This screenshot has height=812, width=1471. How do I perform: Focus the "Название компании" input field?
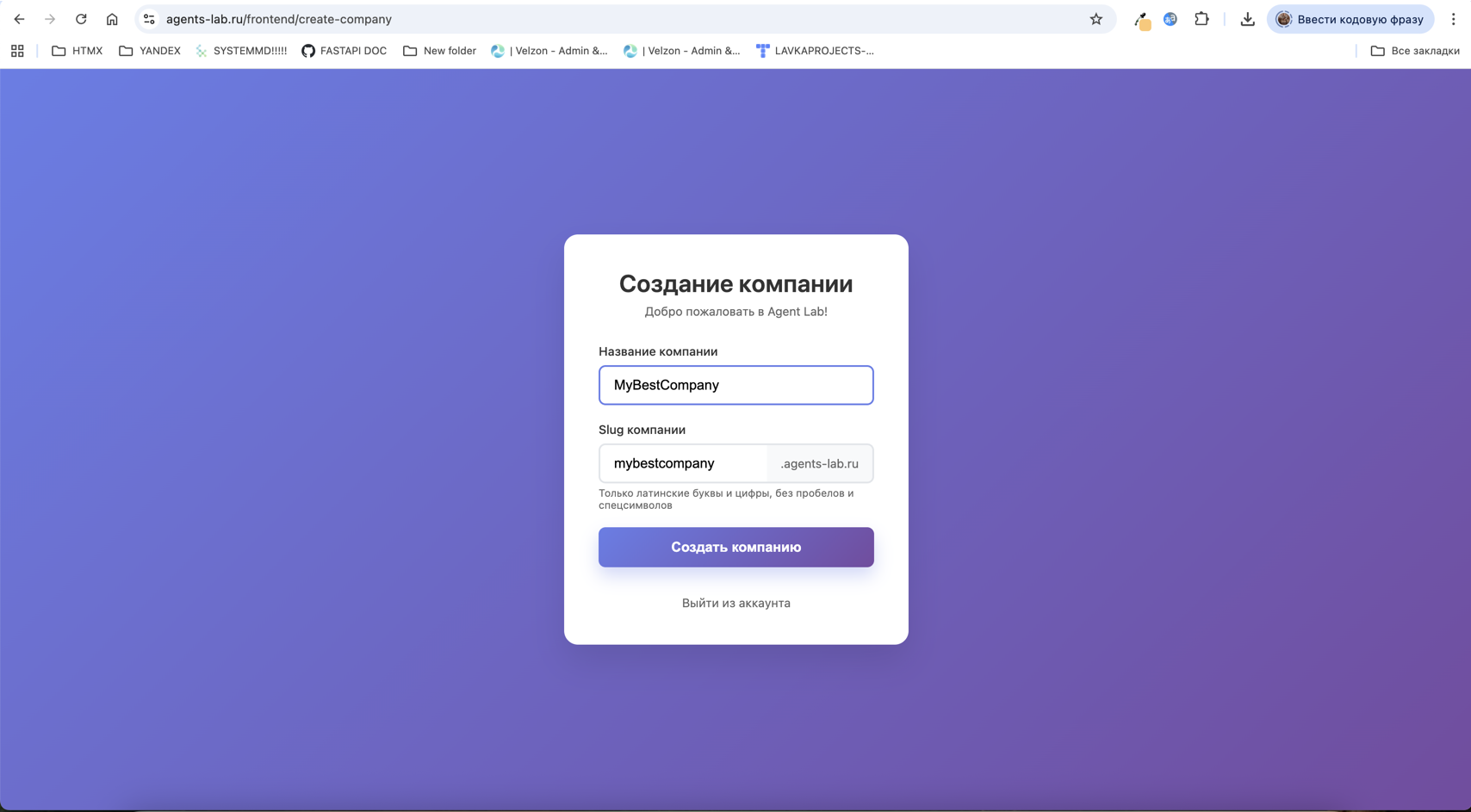735,385
